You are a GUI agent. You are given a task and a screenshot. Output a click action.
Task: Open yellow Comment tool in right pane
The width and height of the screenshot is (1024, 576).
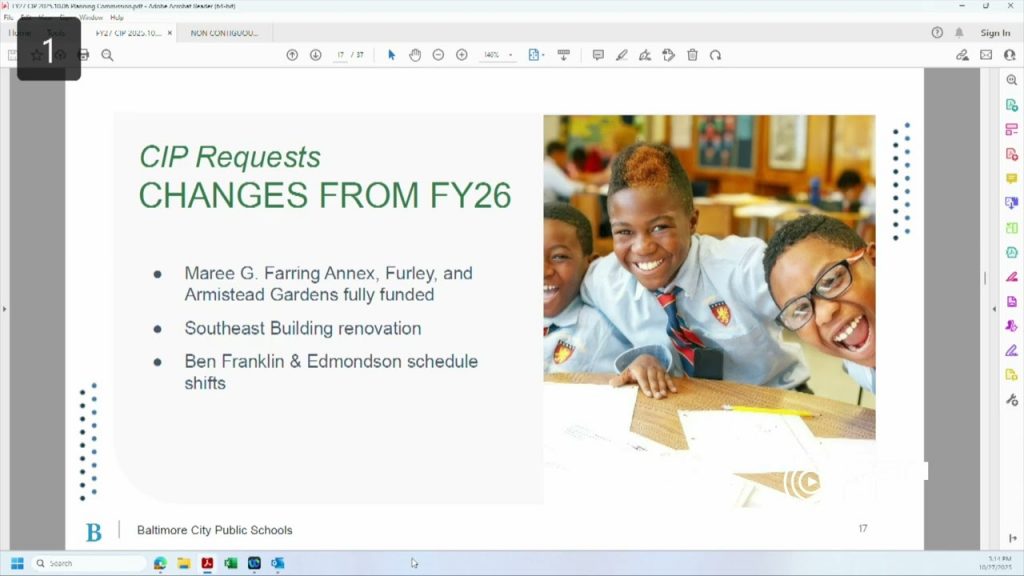(x=1012, y=178)
